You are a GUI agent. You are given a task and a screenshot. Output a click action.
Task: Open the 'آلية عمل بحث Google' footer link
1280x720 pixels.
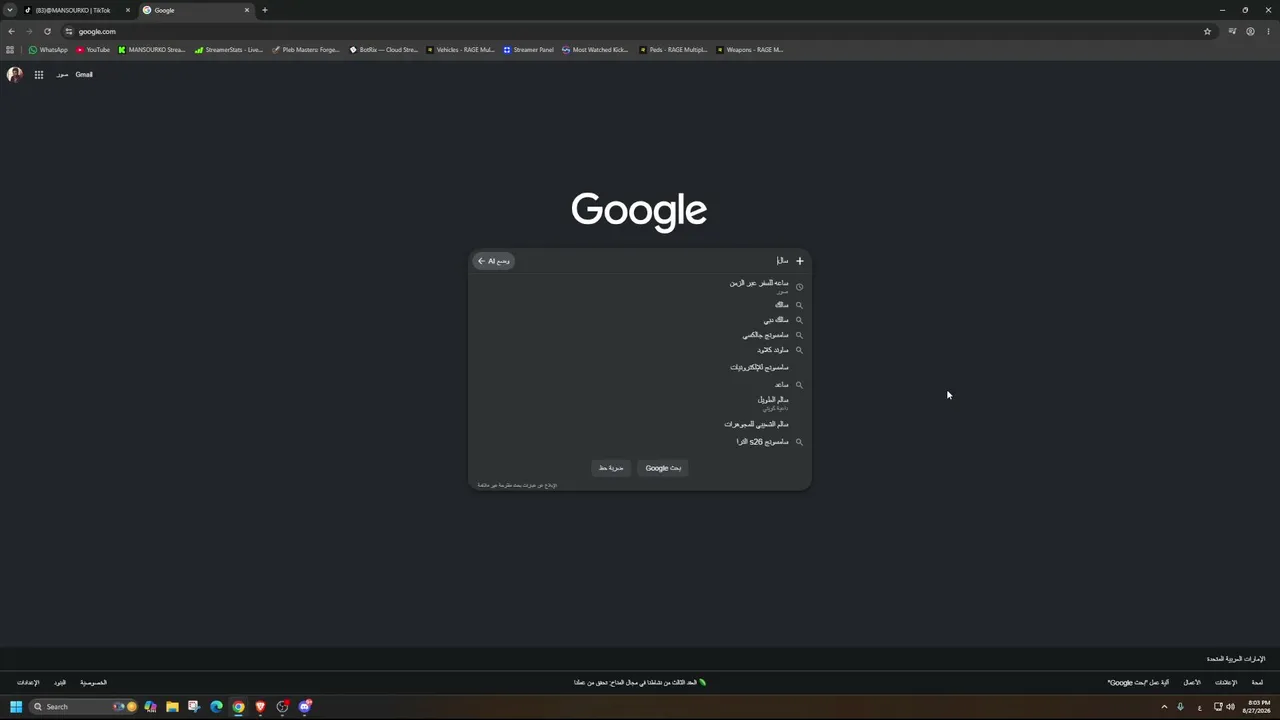1138,683
